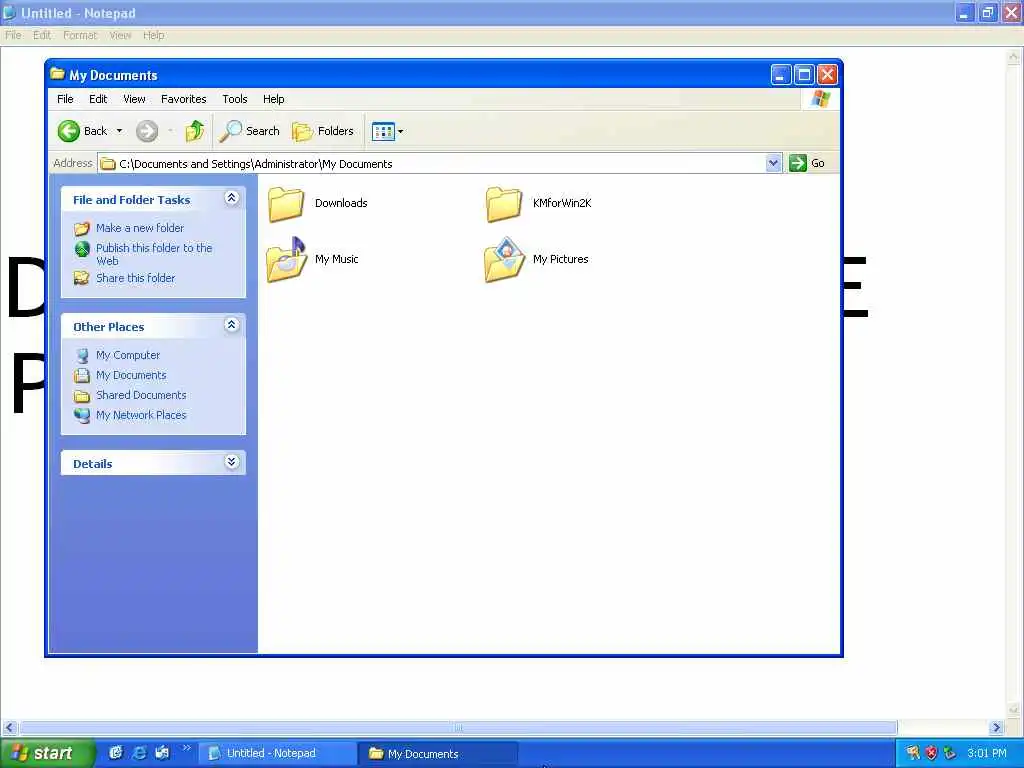This screenshot has width=1024, height=768.
Task: Collapse the File and Folder Tasks panel
Action: [231, 198]
